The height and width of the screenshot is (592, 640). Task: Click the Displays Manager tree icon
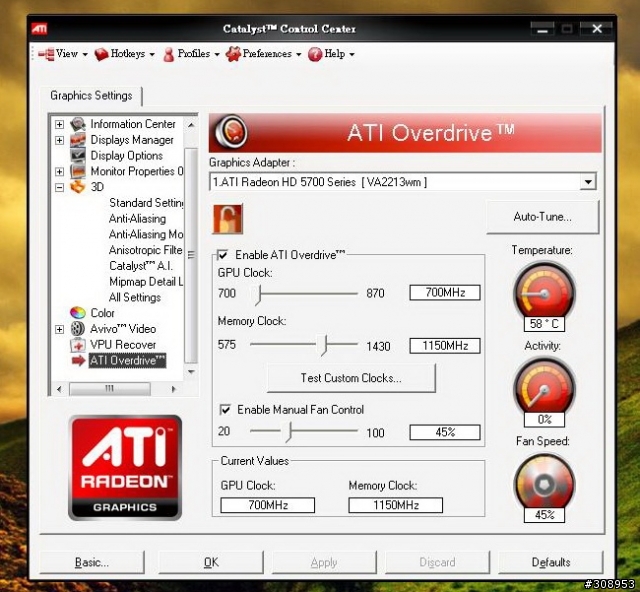(78, 140)
